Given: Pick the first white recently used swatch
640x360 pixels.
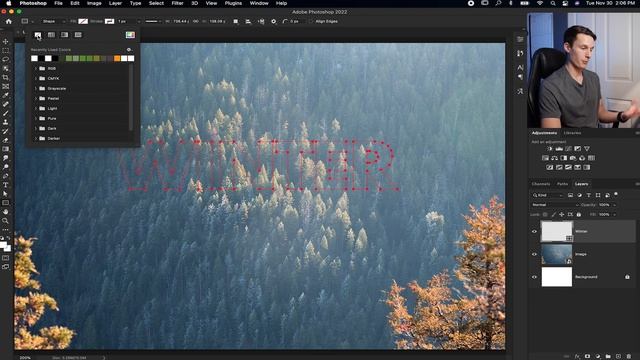Looking at the screenshot, I should [34, 59].
